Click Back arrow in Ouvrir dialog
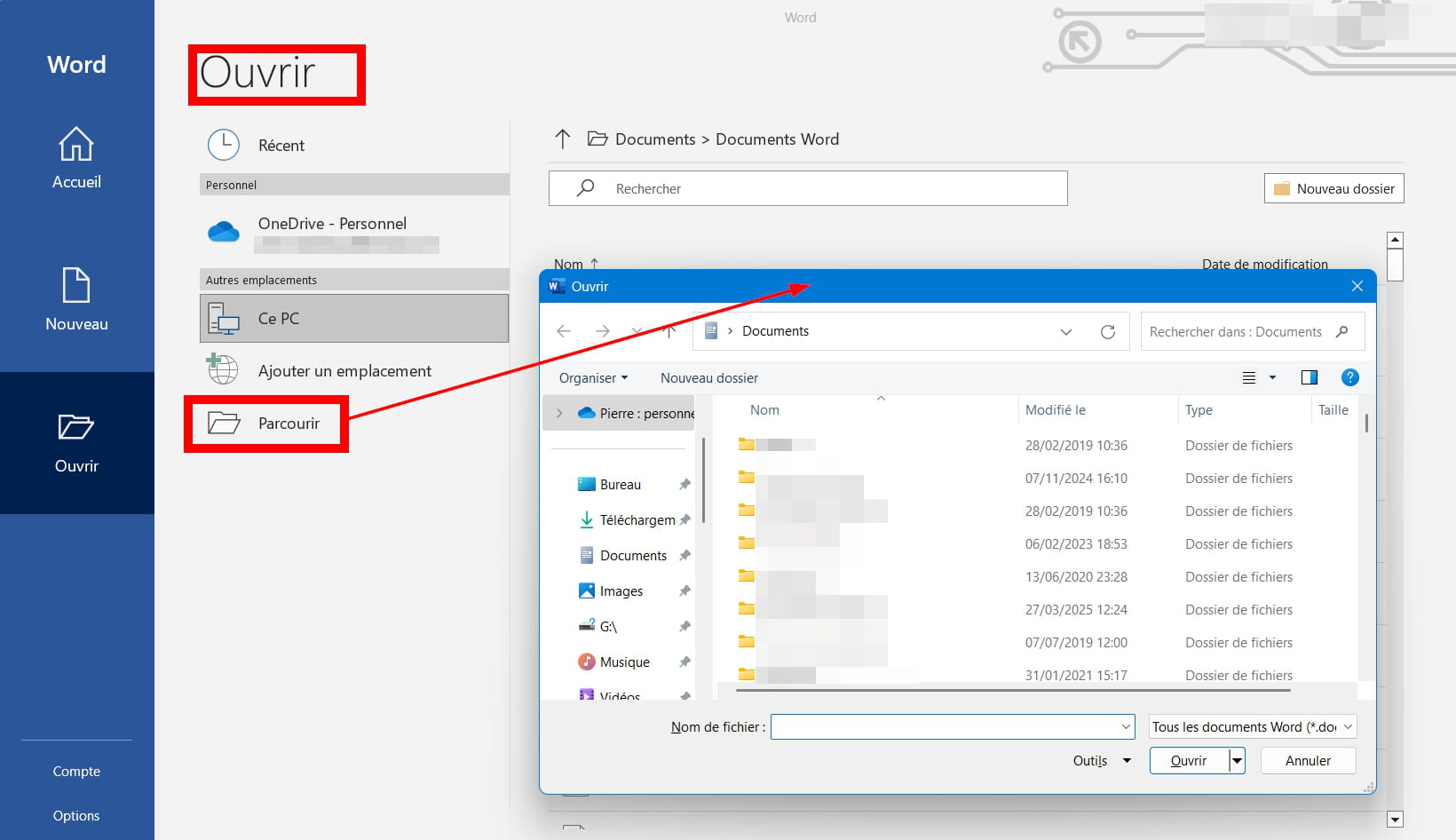Viewport: 1456px width, 840px height. (564, 331)
